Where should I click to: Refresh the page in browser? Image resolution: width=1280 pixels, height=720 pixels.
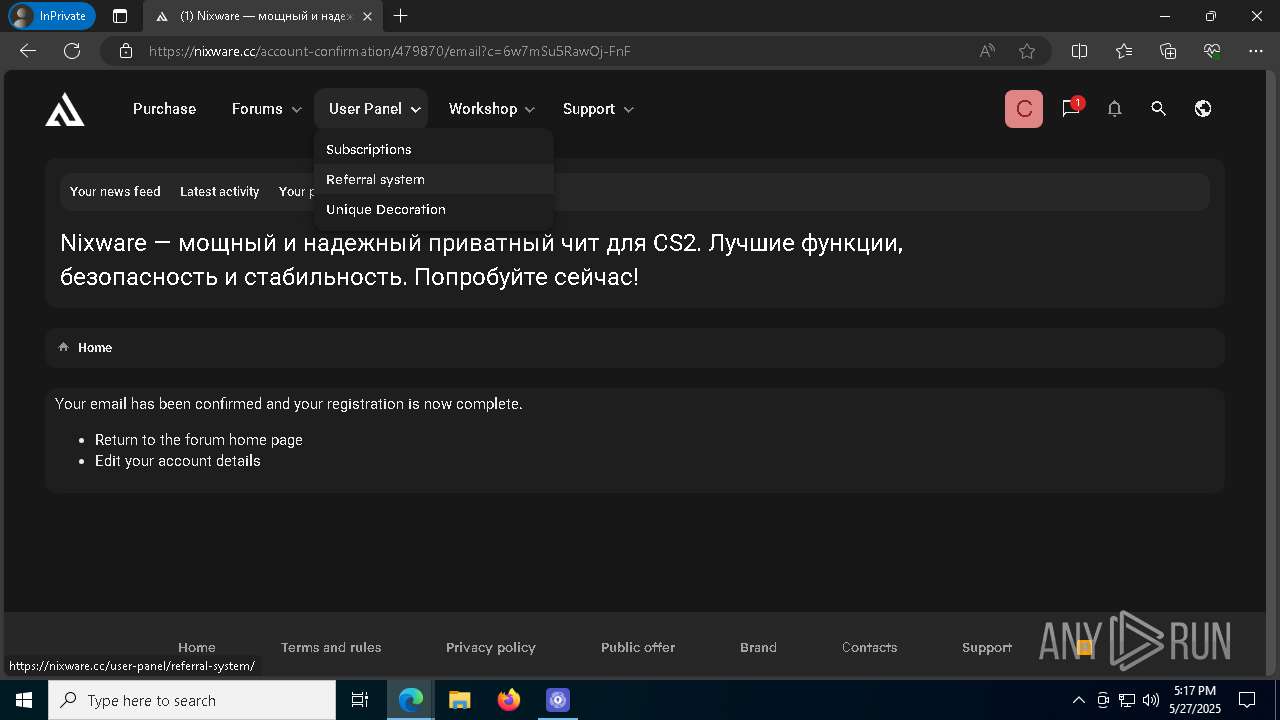point(72,51)
